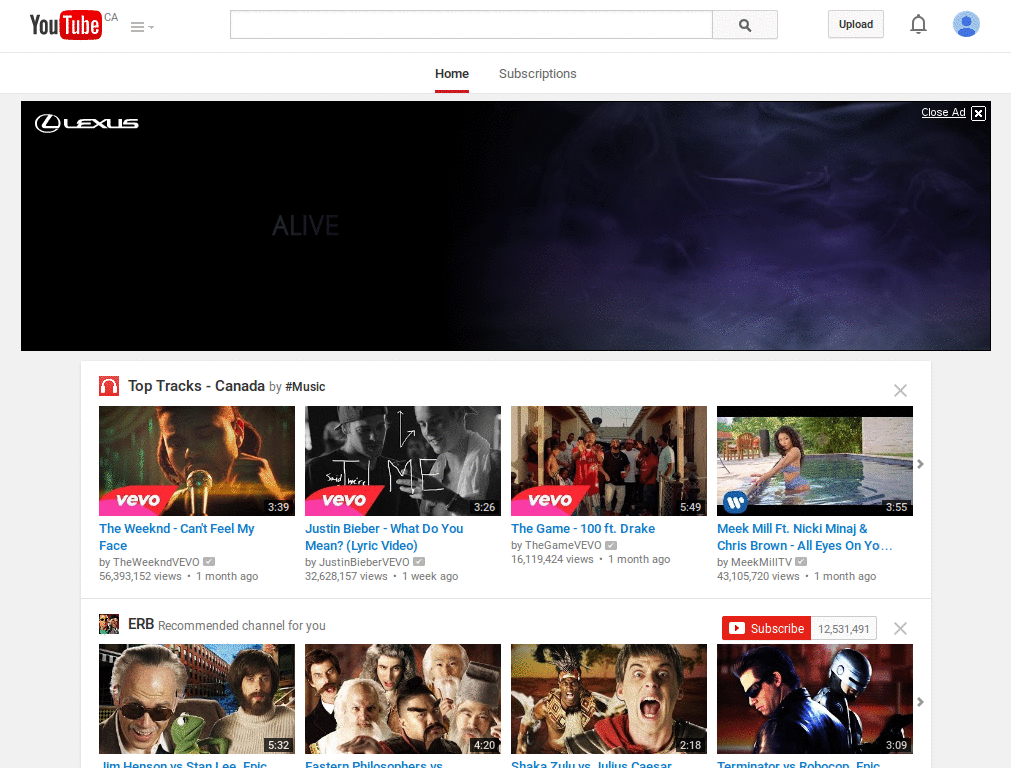This screenshot has width=1024, height=768.
Task: Click the Lexus logo in ad
Action: pos(87,123)
